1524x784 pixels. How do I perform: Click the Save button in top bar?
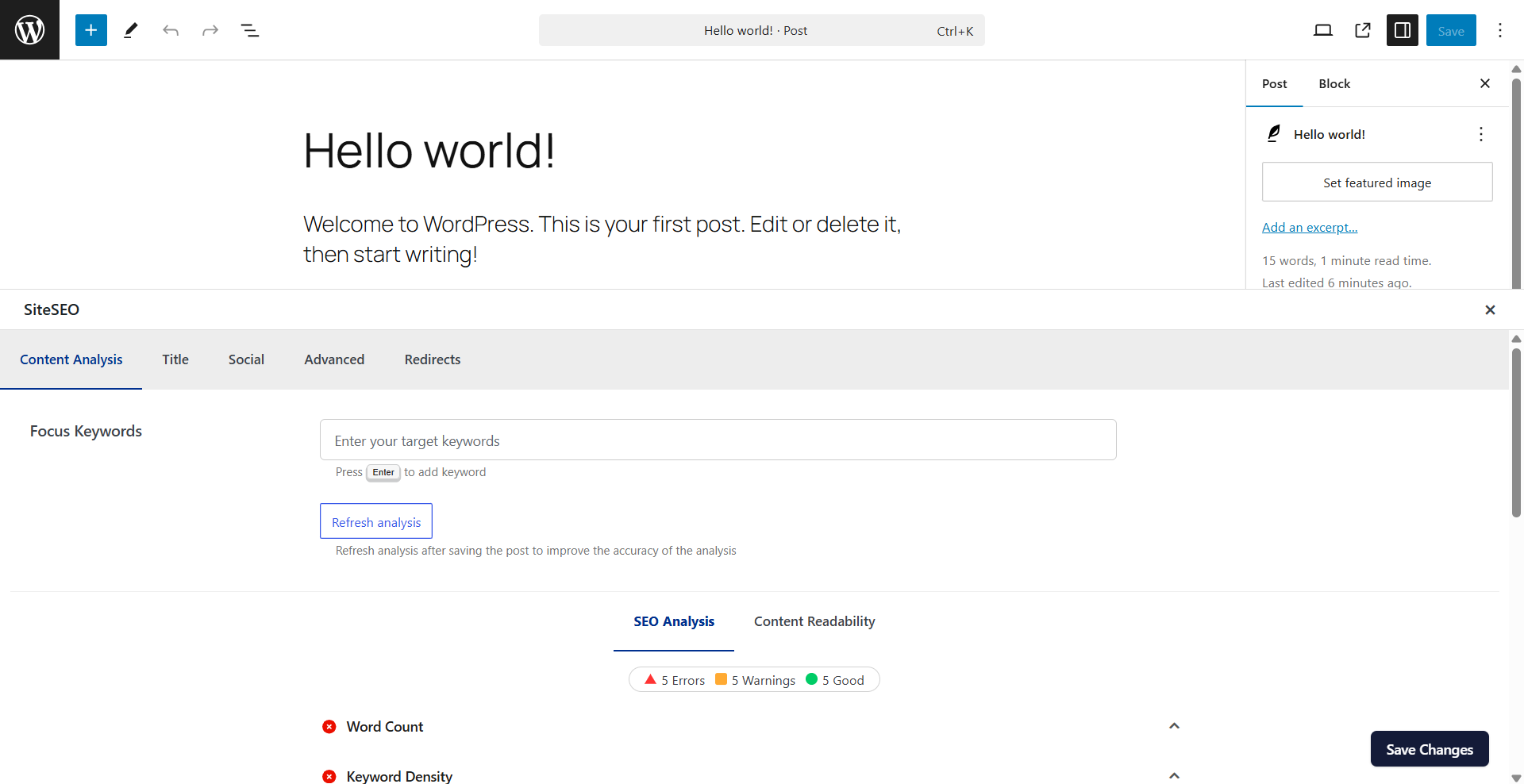1451,30
